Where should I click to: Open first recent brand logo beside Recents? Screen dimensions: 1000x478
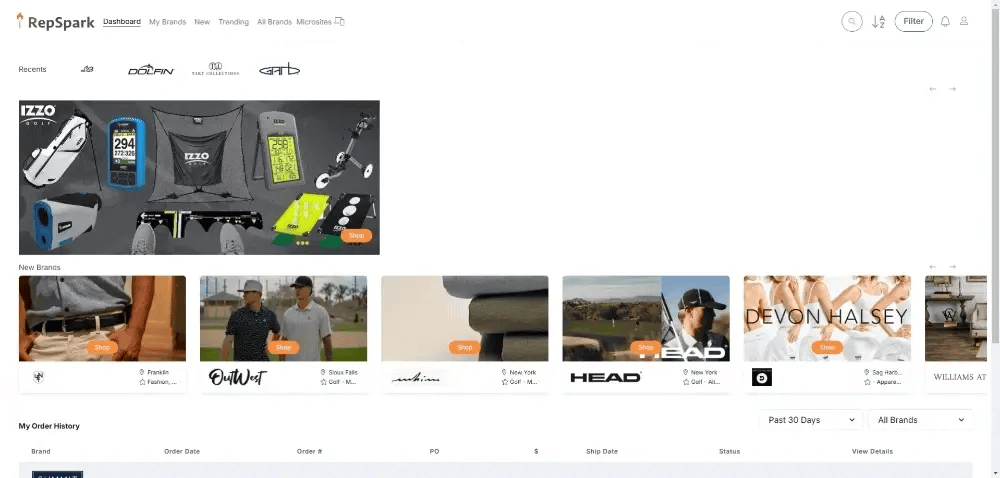tap(87, 69)
